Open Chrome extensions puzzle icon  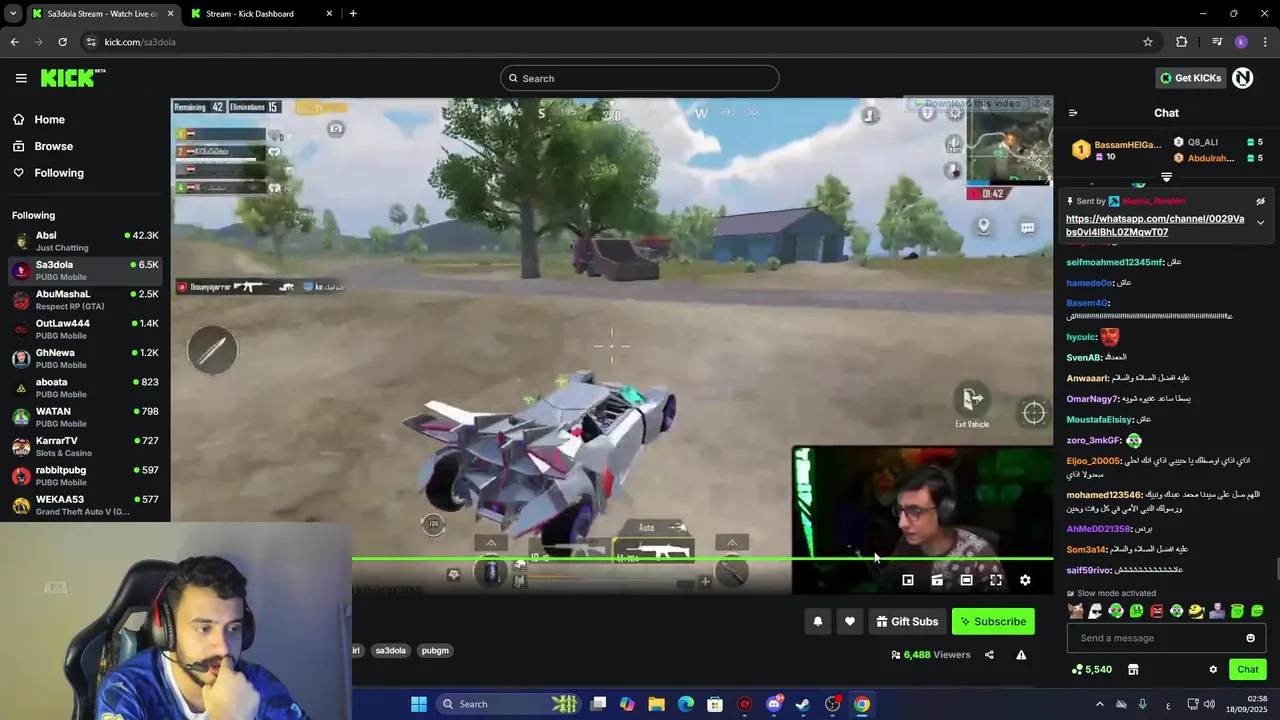(x=1182, y=42)
